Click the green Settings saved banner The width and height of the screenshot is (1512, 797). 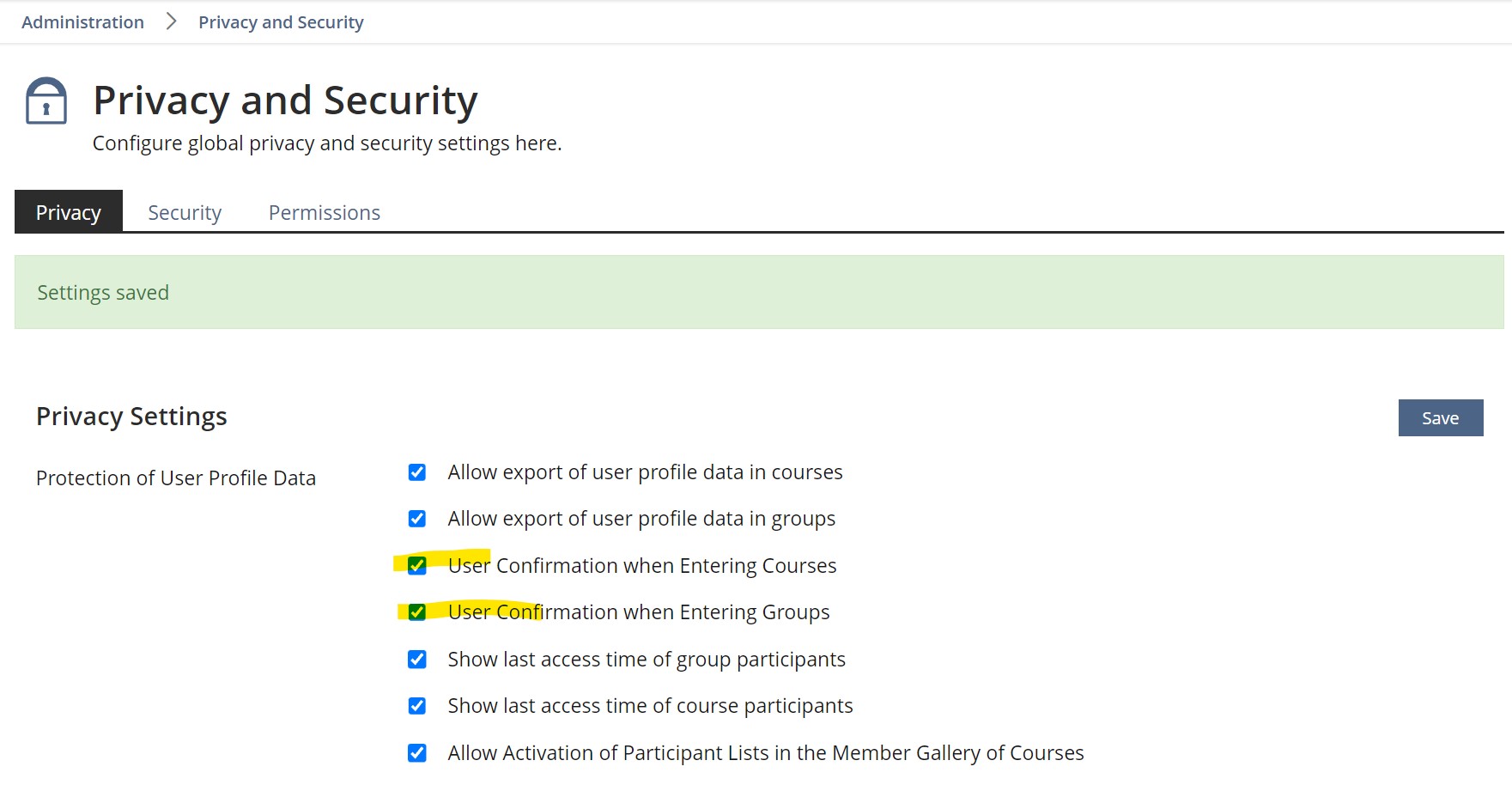[x=759, y=292]
